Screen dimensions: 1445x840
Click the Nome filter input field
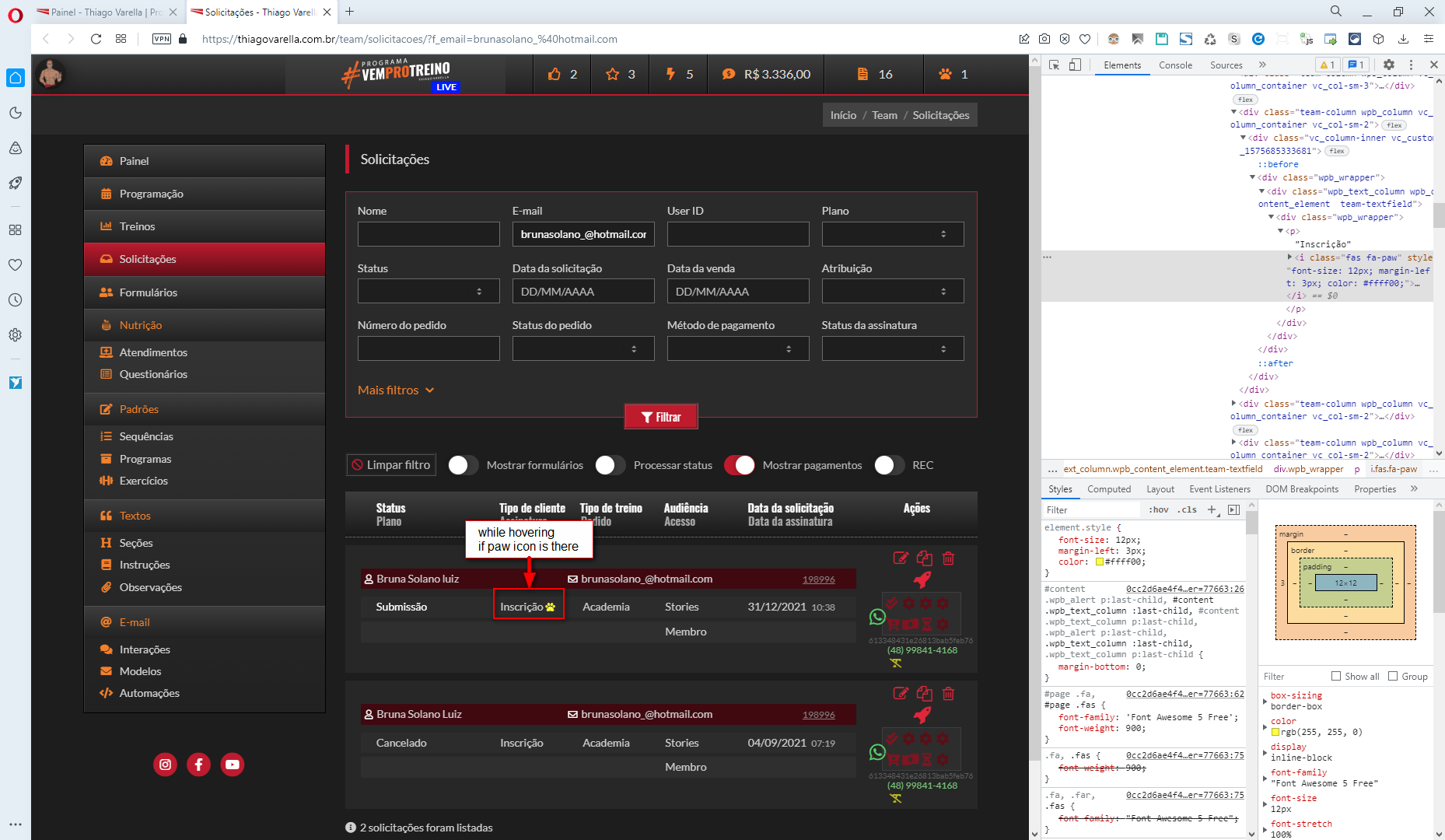(429, 234)
